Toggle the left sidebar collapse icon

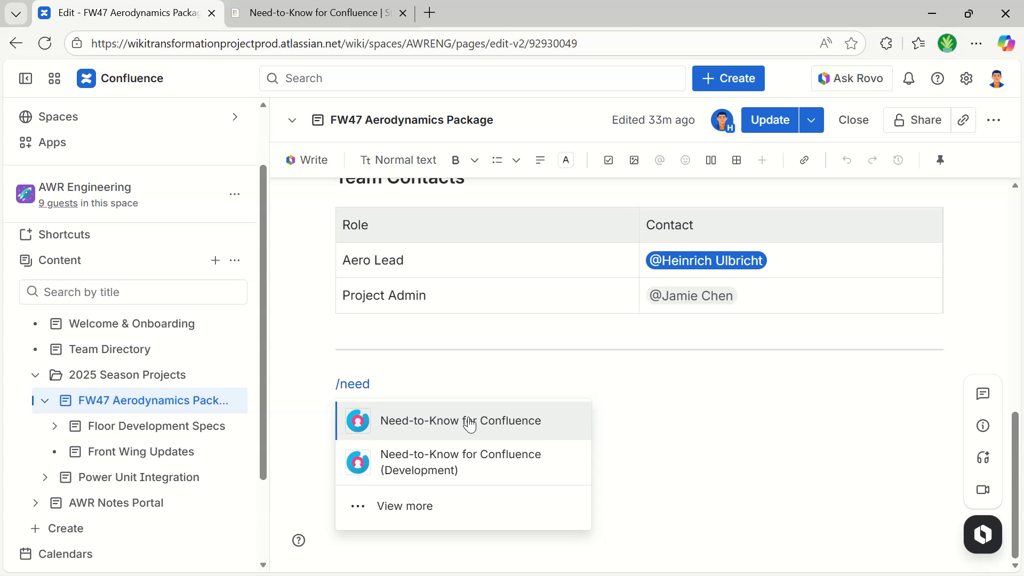pos(25,78)
